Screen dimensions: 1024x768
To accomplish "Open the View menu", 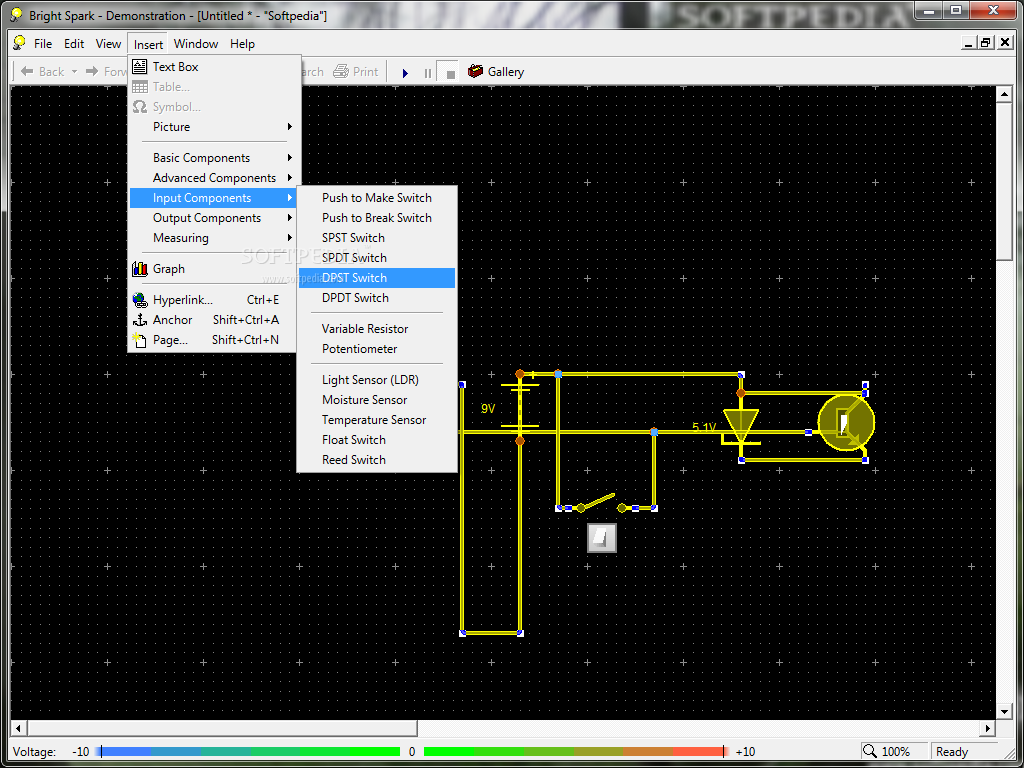I will pos(108,44).
